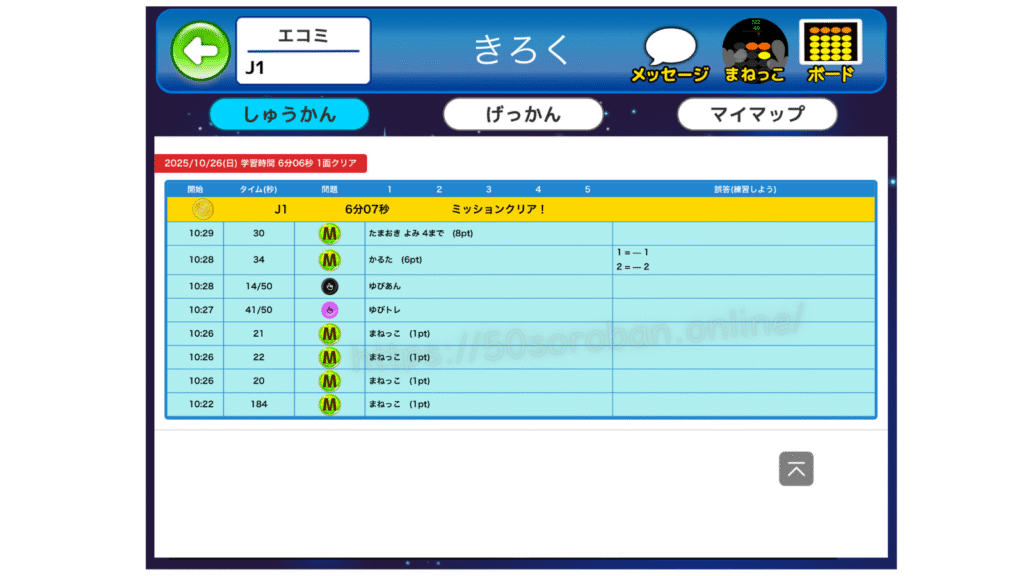Click the M icon in 21 seconds row
The image size is (1024, 576).
[329, 333]
